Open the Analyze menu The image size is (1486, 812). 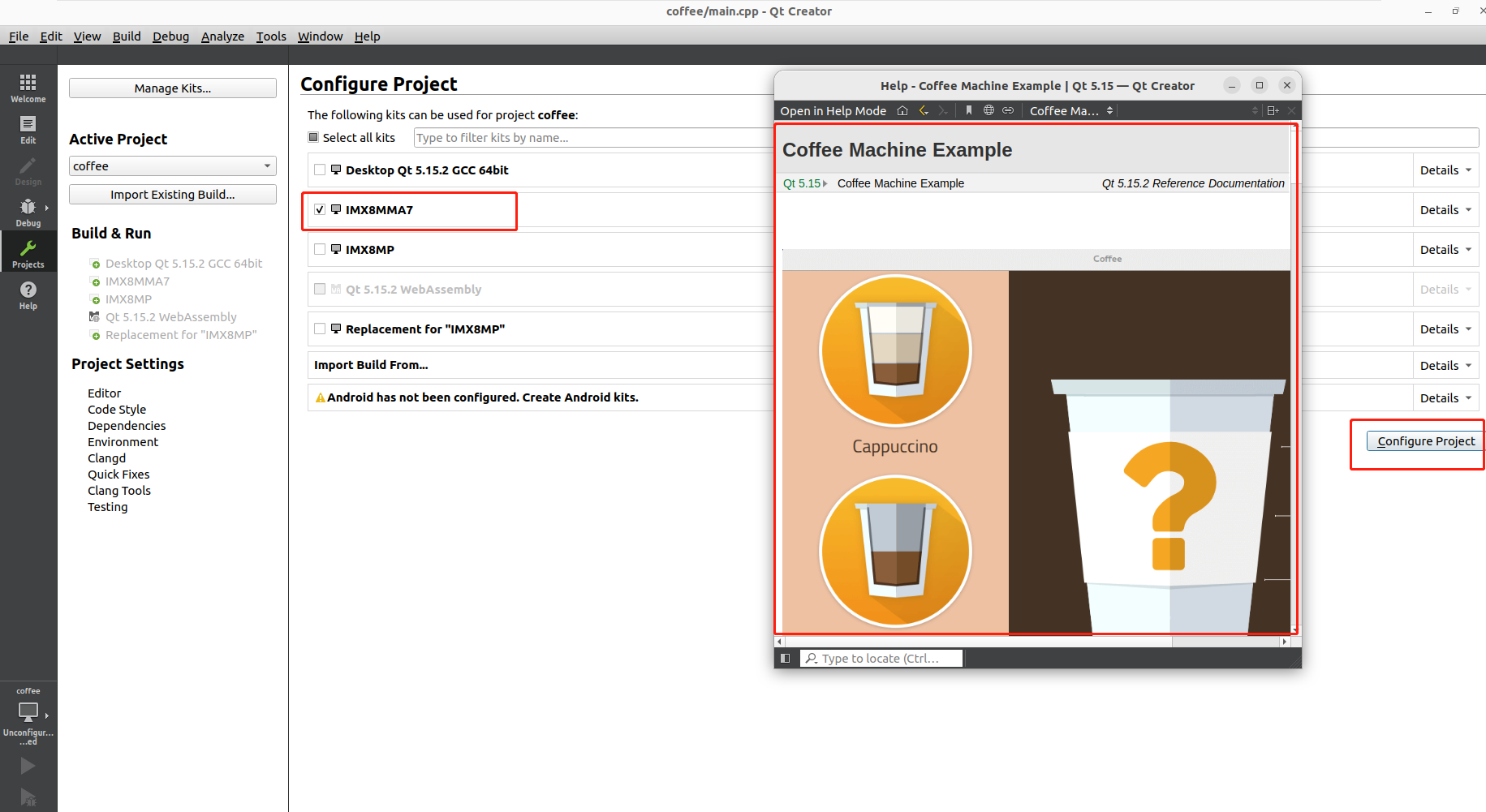tap(222, 36)
